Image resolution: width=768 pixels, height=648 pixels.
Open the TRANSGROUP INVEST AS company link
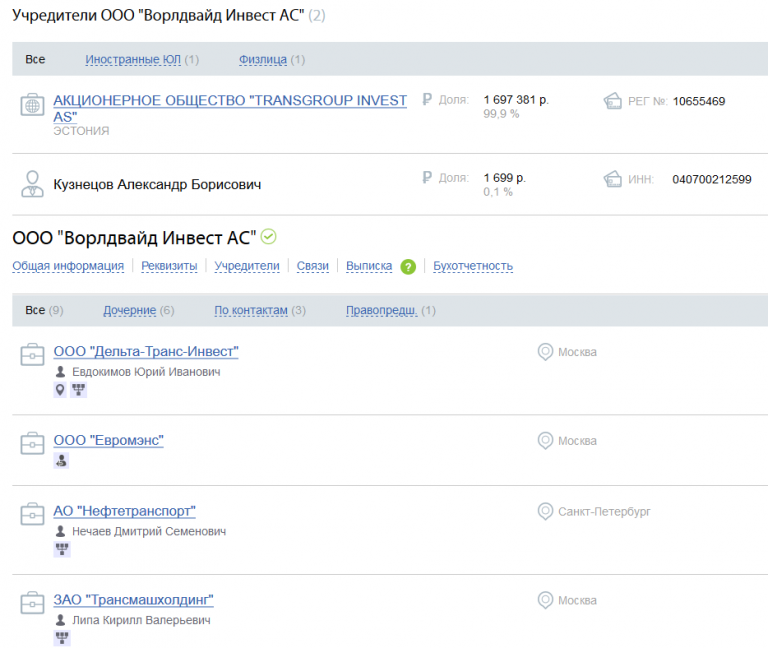point(230,101)
